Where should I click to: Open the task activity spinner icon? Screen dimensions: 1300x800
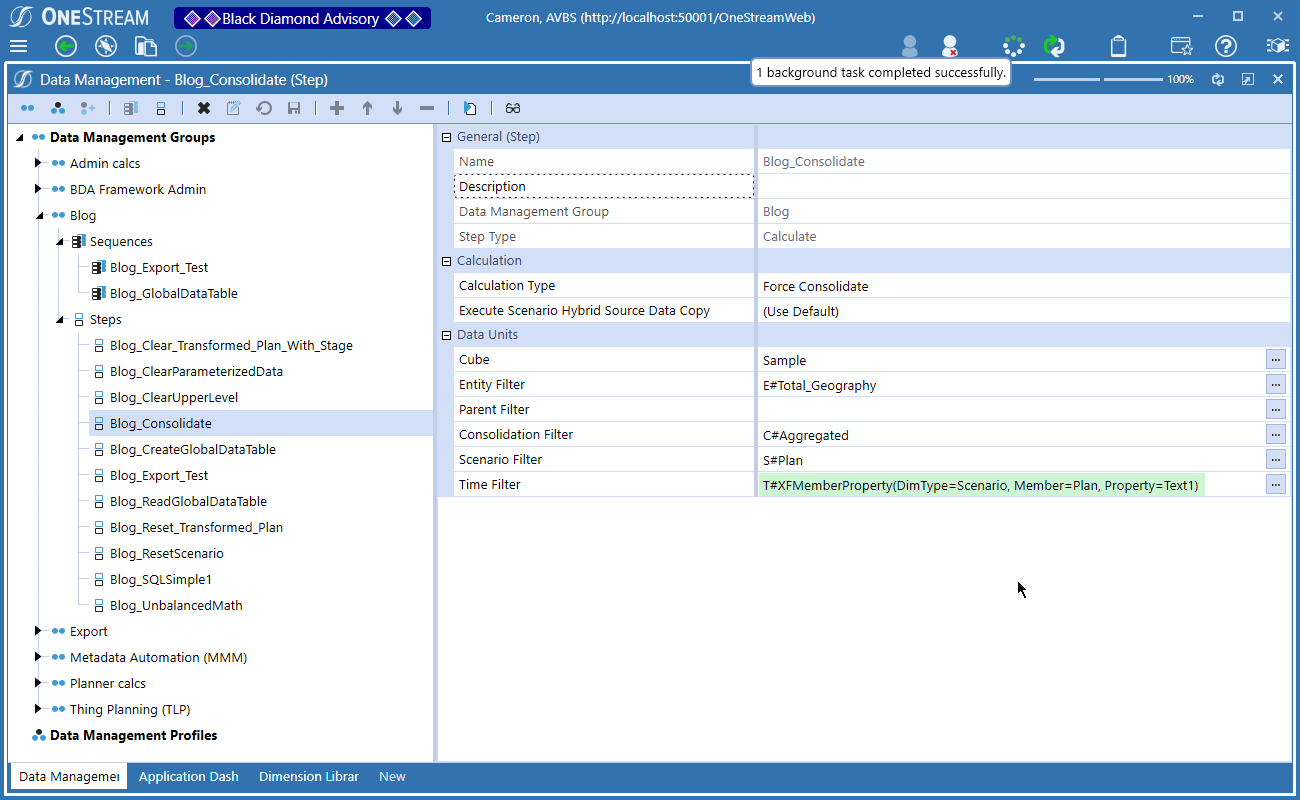[x=1013, y=46]
